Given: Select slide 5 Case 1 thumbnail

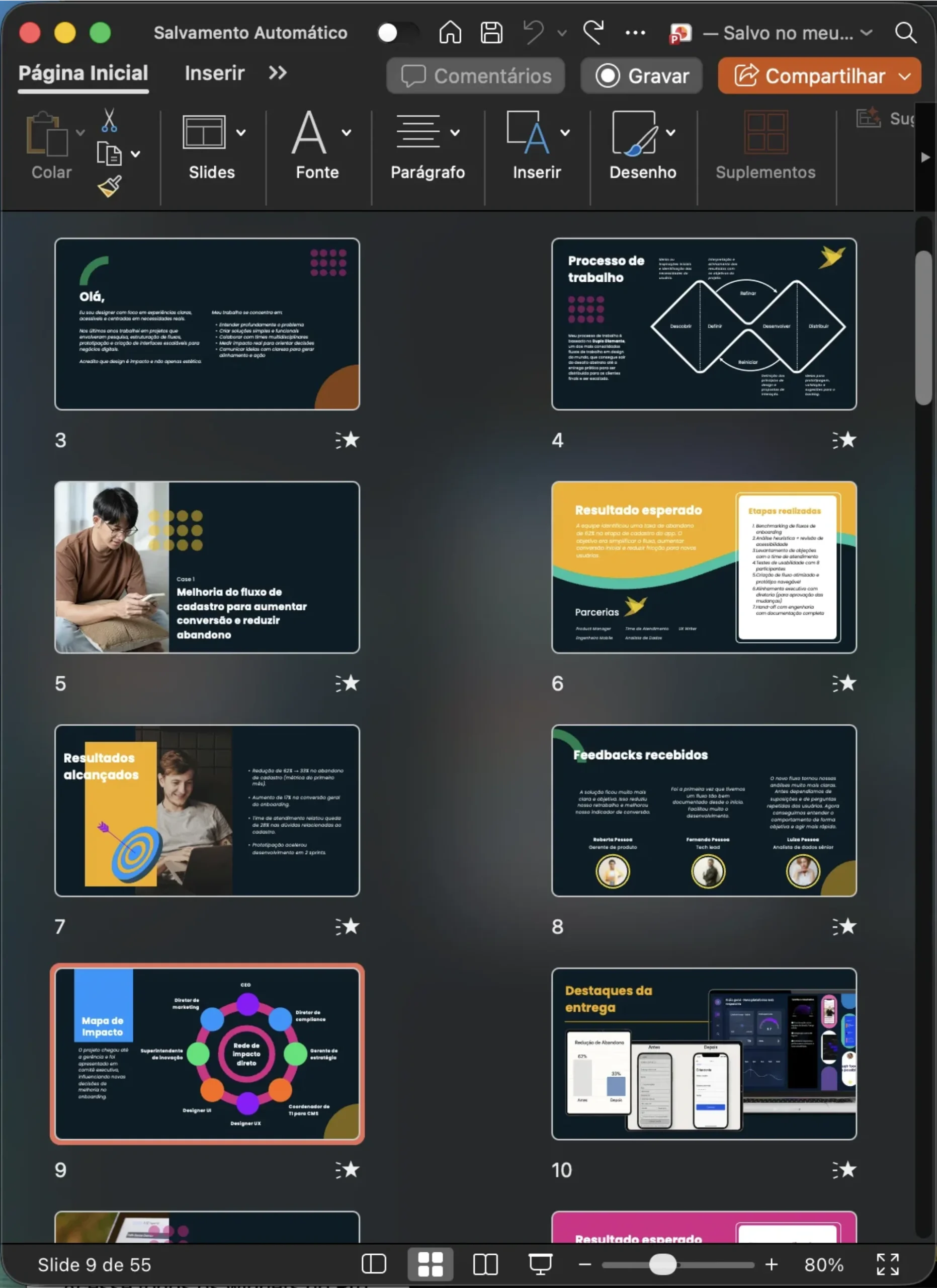Looking at the screenshot, I should click(207, 568).
